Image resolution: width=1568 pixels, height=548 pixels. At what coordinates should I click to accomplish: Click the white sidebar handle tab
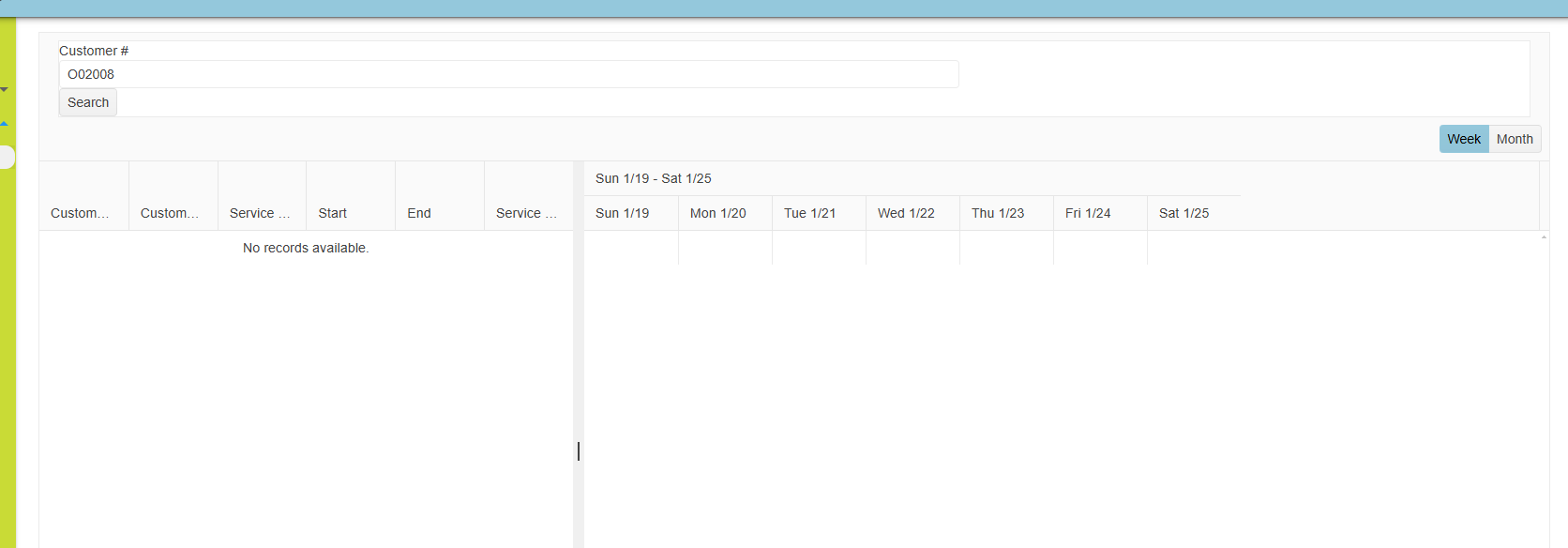click(7, 158)
